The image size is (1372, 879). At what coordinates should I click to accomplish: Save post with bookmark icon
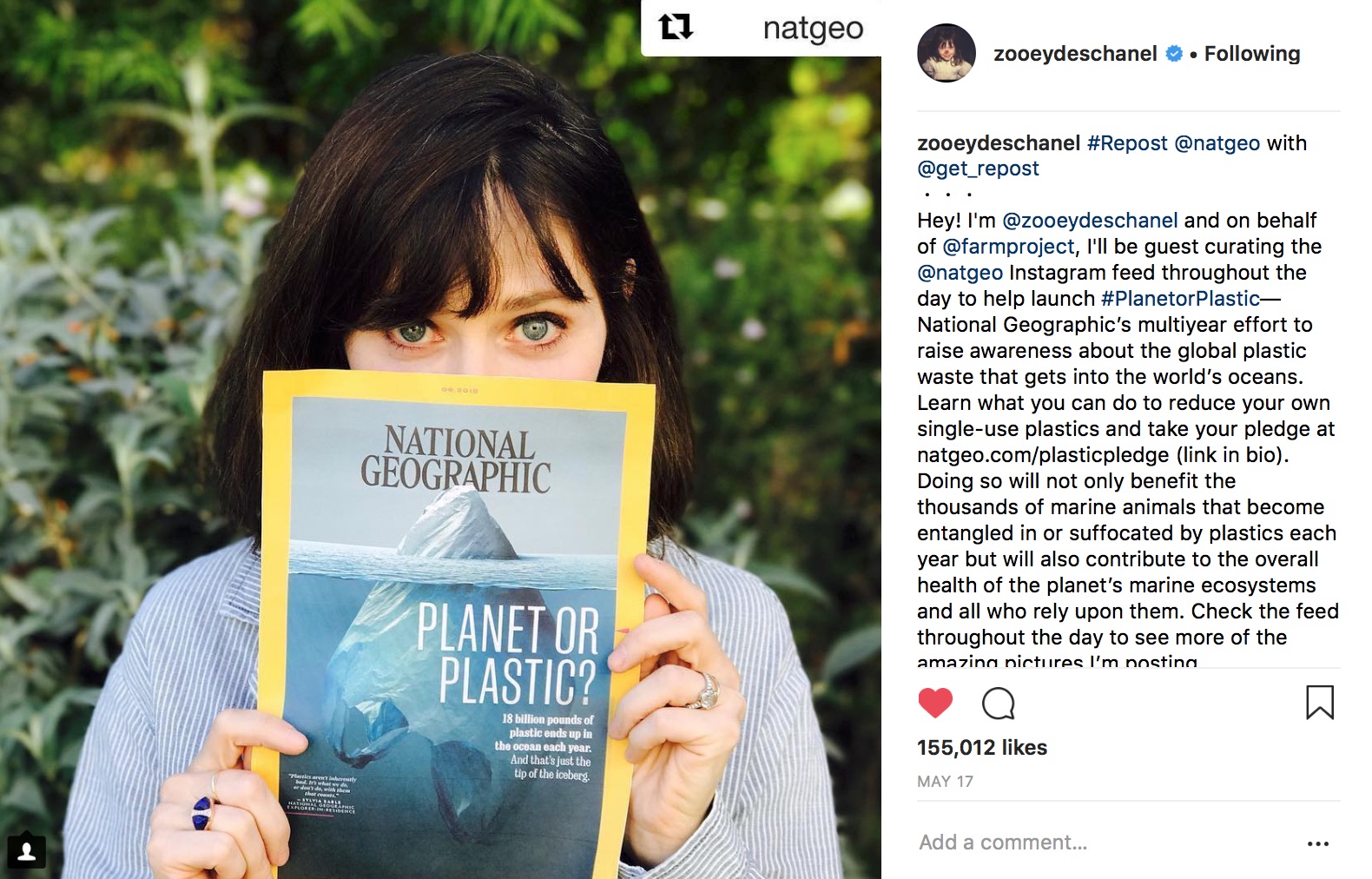pyautogui.click(x=1319, y=703)
